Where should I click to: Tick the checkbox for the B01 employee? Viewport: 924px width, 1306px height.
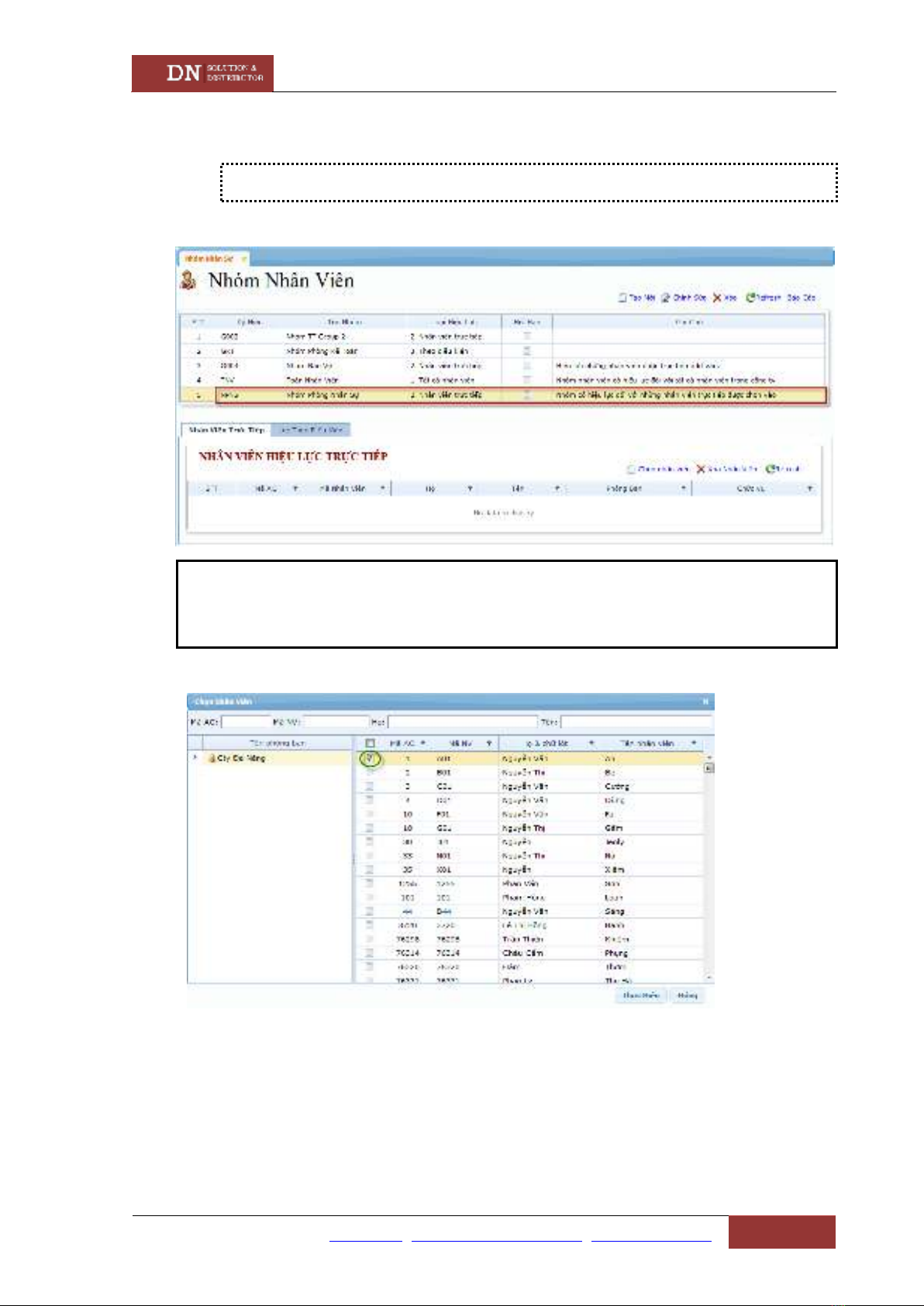(370, 772)
